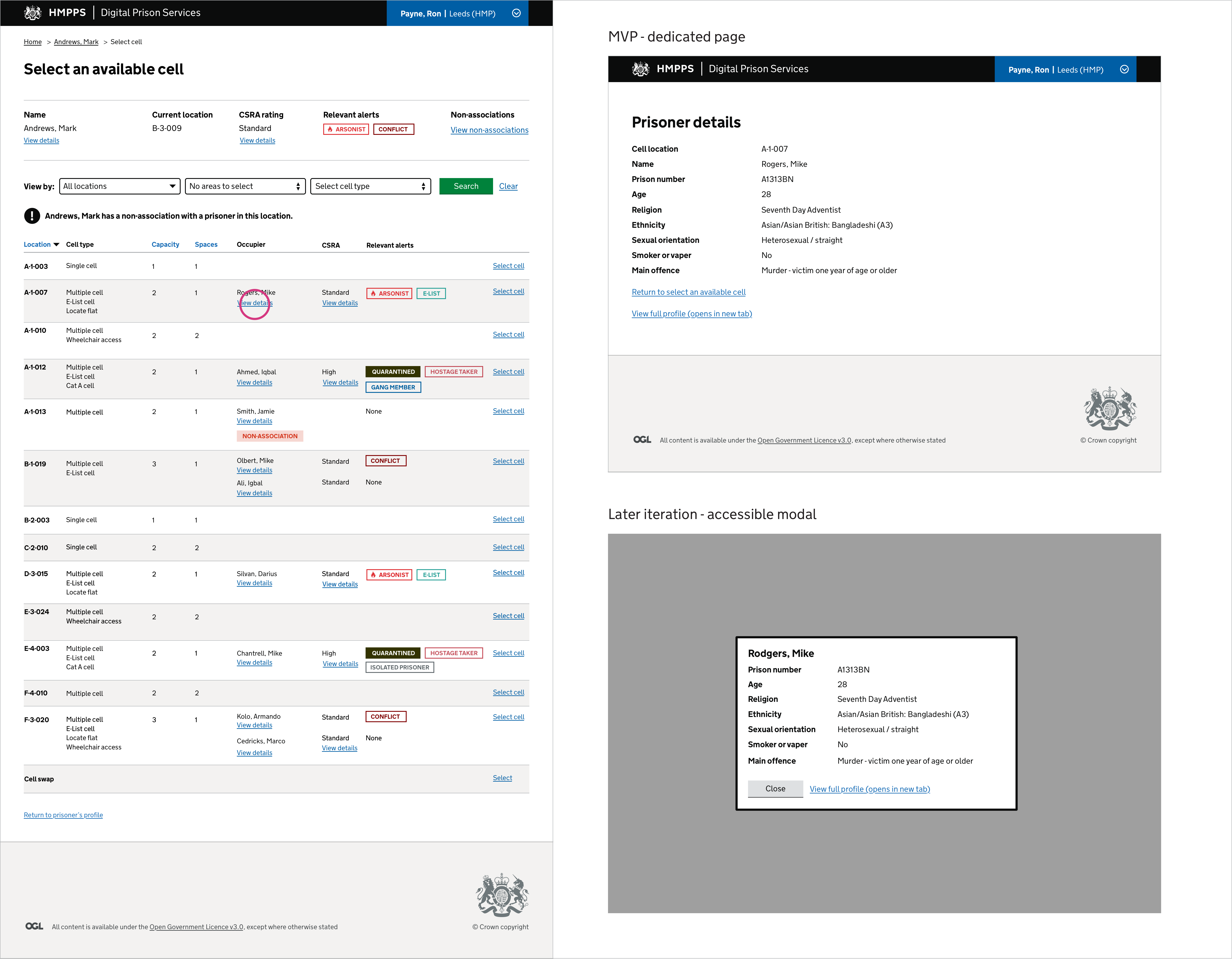The height and width of the screenshot is (959, 1232).
Task: Click GANG MEMBER badge in A-1-012 row
Action: [393, 387]
